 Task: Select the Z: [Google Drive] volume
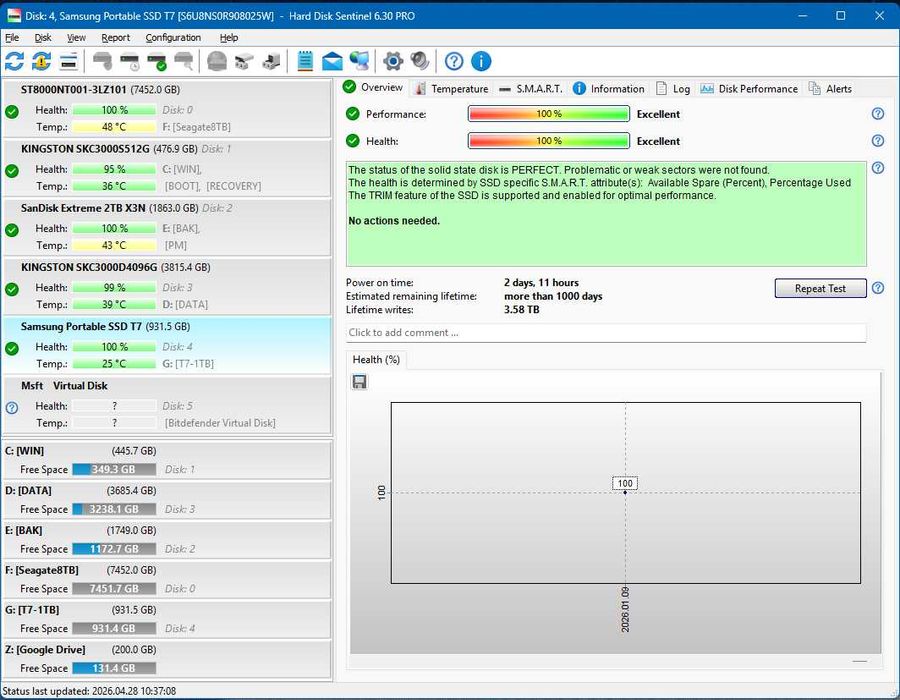tap(167, 659)
